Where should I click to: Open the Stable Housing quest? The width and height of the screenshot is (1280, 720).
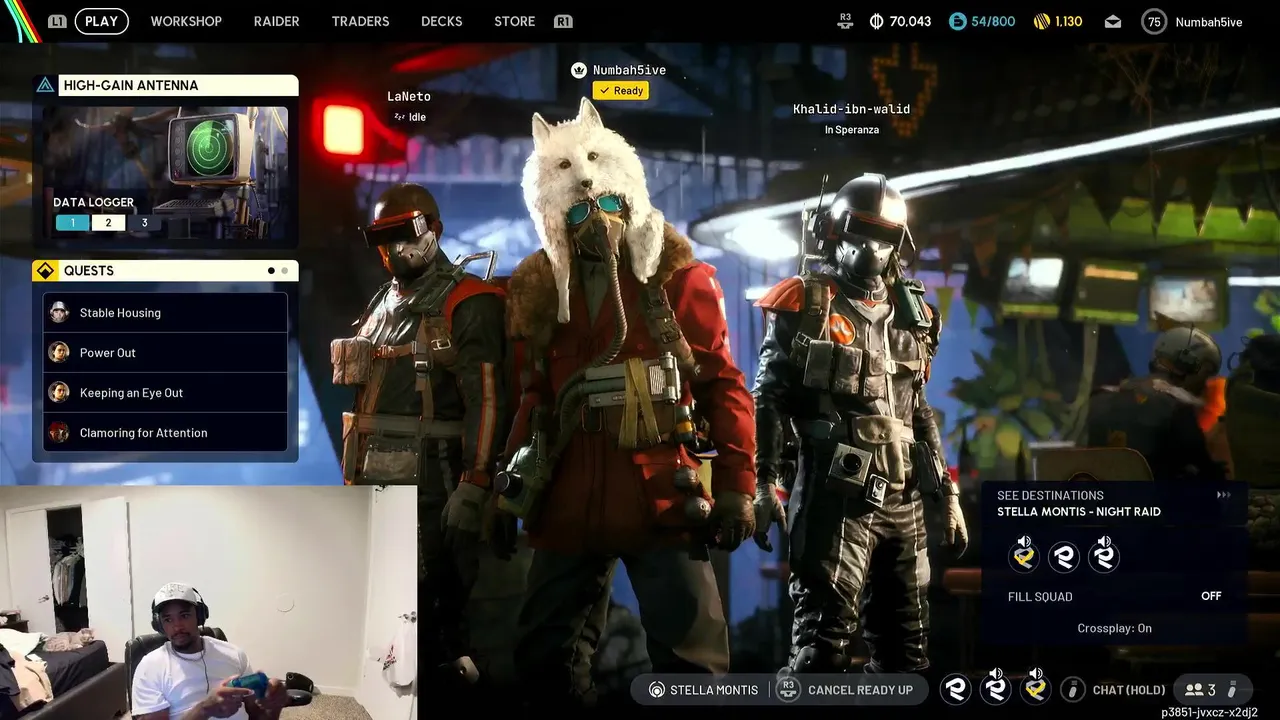165,313
